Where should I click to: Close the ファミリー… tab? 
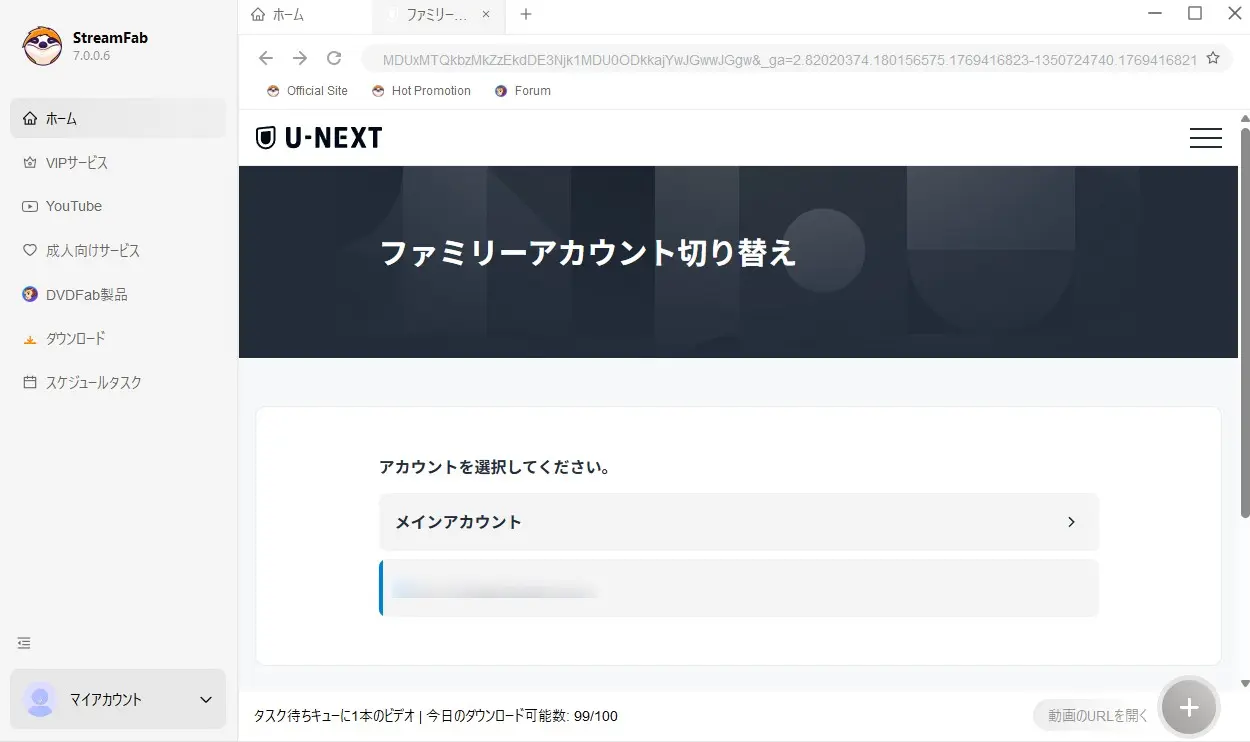click(486, 15)
